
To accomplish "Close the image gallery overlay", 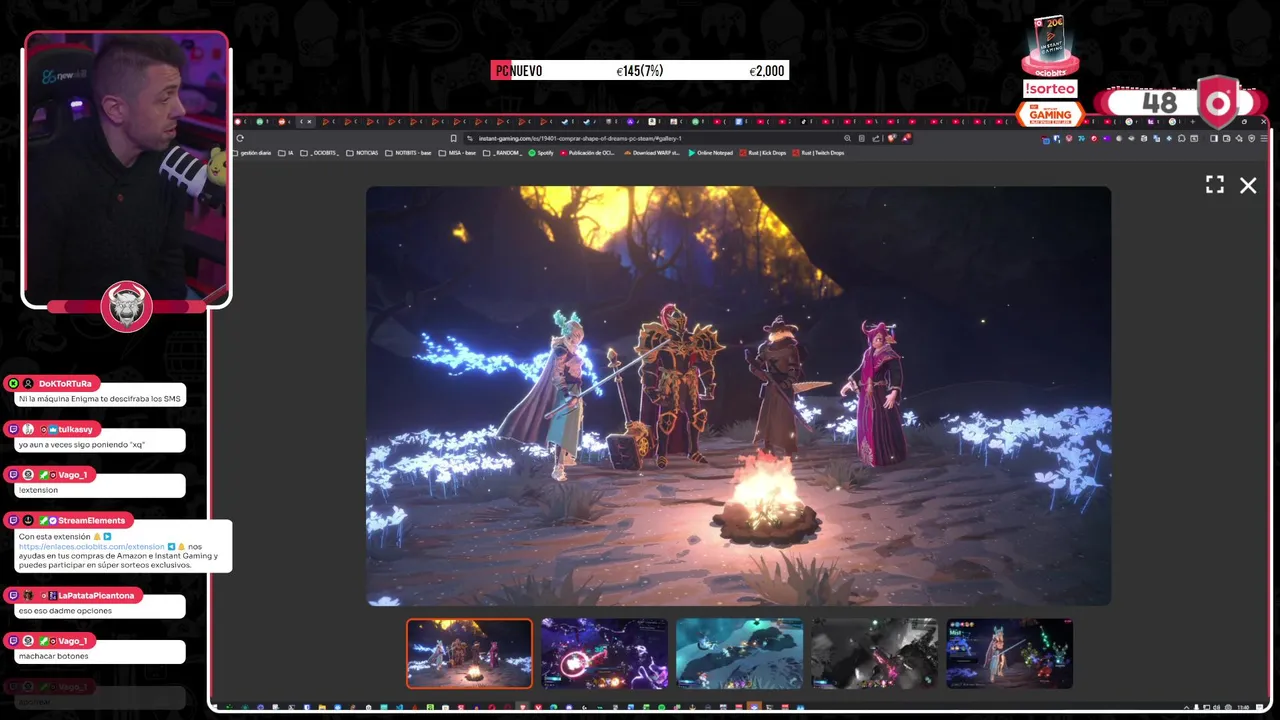I will pos(1248,185).
